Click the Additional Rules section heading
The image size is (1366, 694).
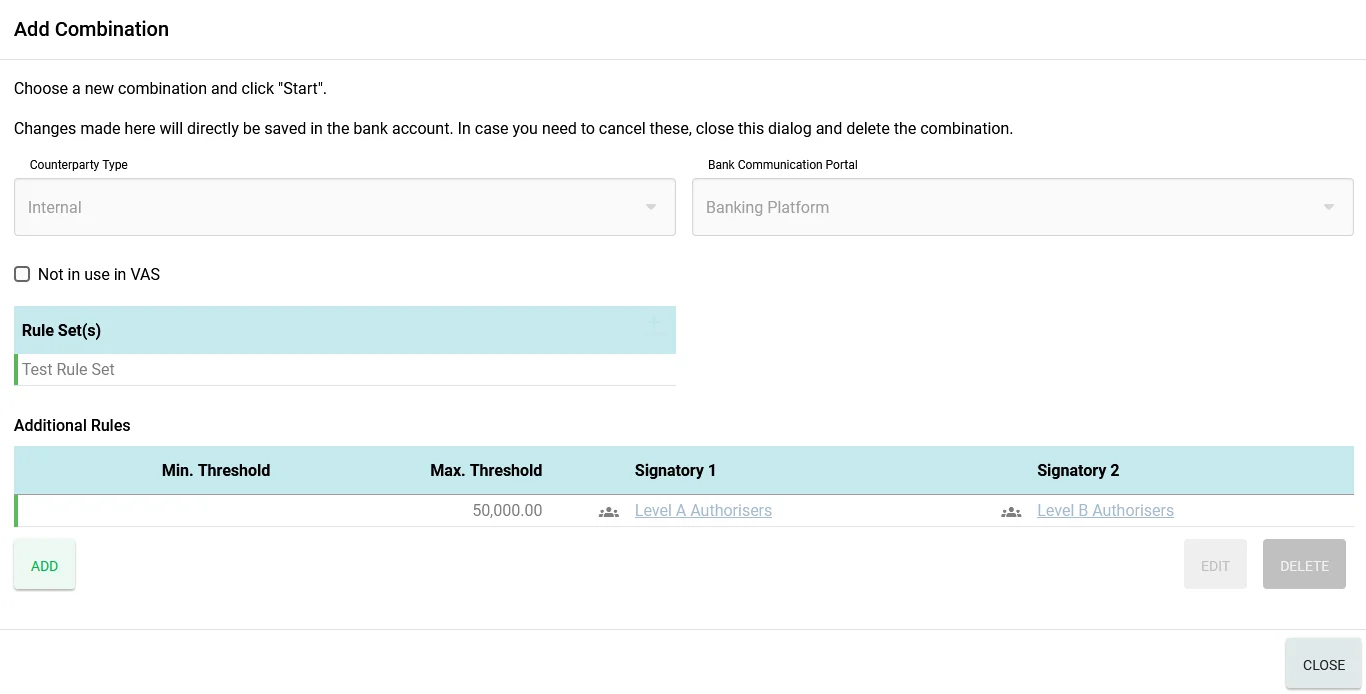click(x=72, y=425)
